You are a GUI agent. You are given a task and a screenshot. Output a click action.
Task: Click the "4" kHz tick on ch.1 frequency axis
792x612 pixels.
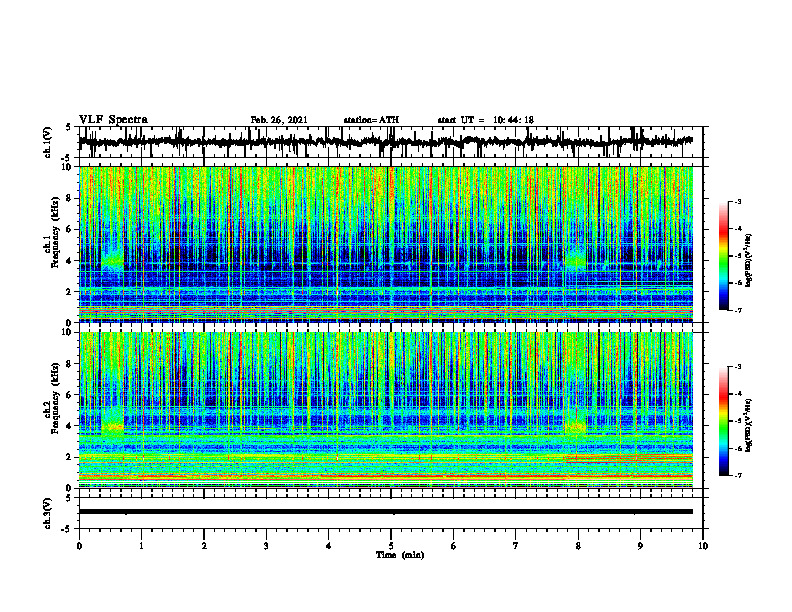(x=69, y=261)
